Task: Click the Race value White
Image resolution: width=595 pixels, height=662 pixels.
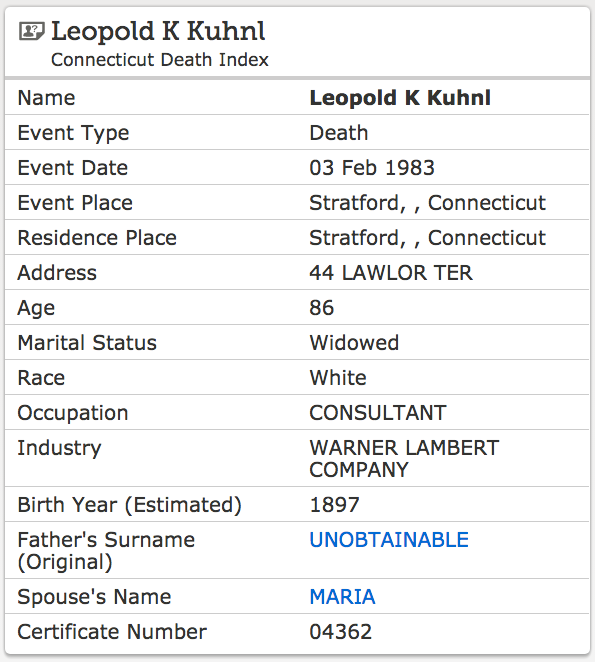Action: click(338, 378)
